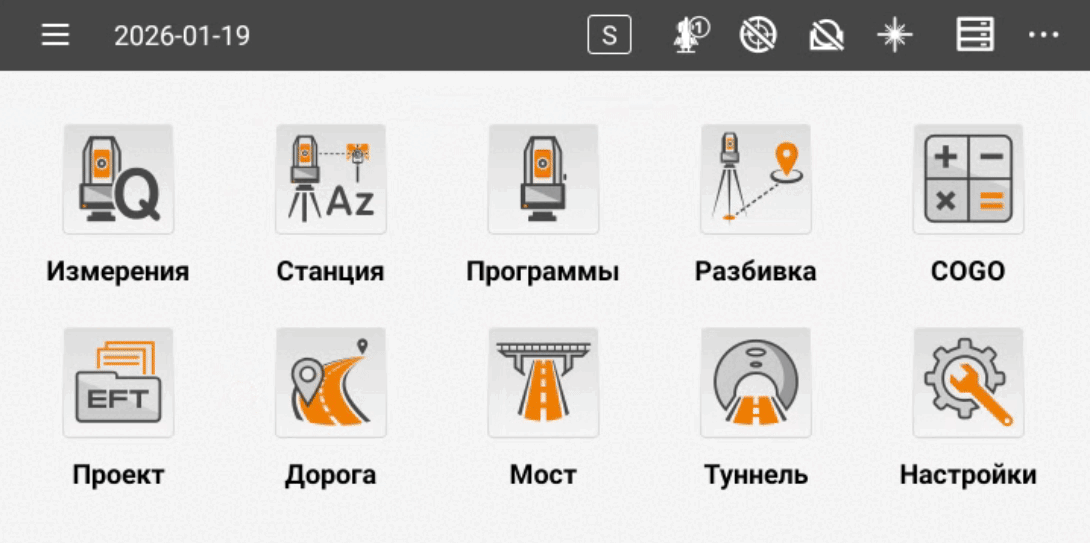Open the prism target icon with number 1

tap(690, 35)
